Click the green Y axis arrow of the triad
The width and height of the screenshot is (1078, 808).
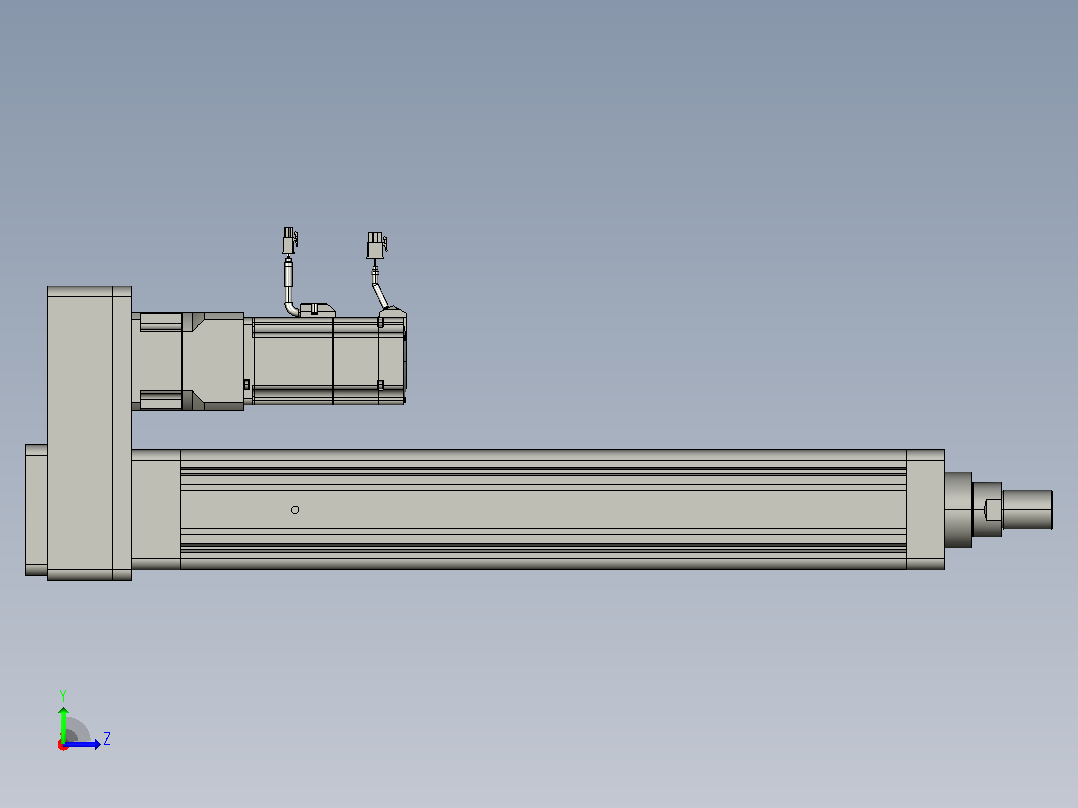click(63, 723)
